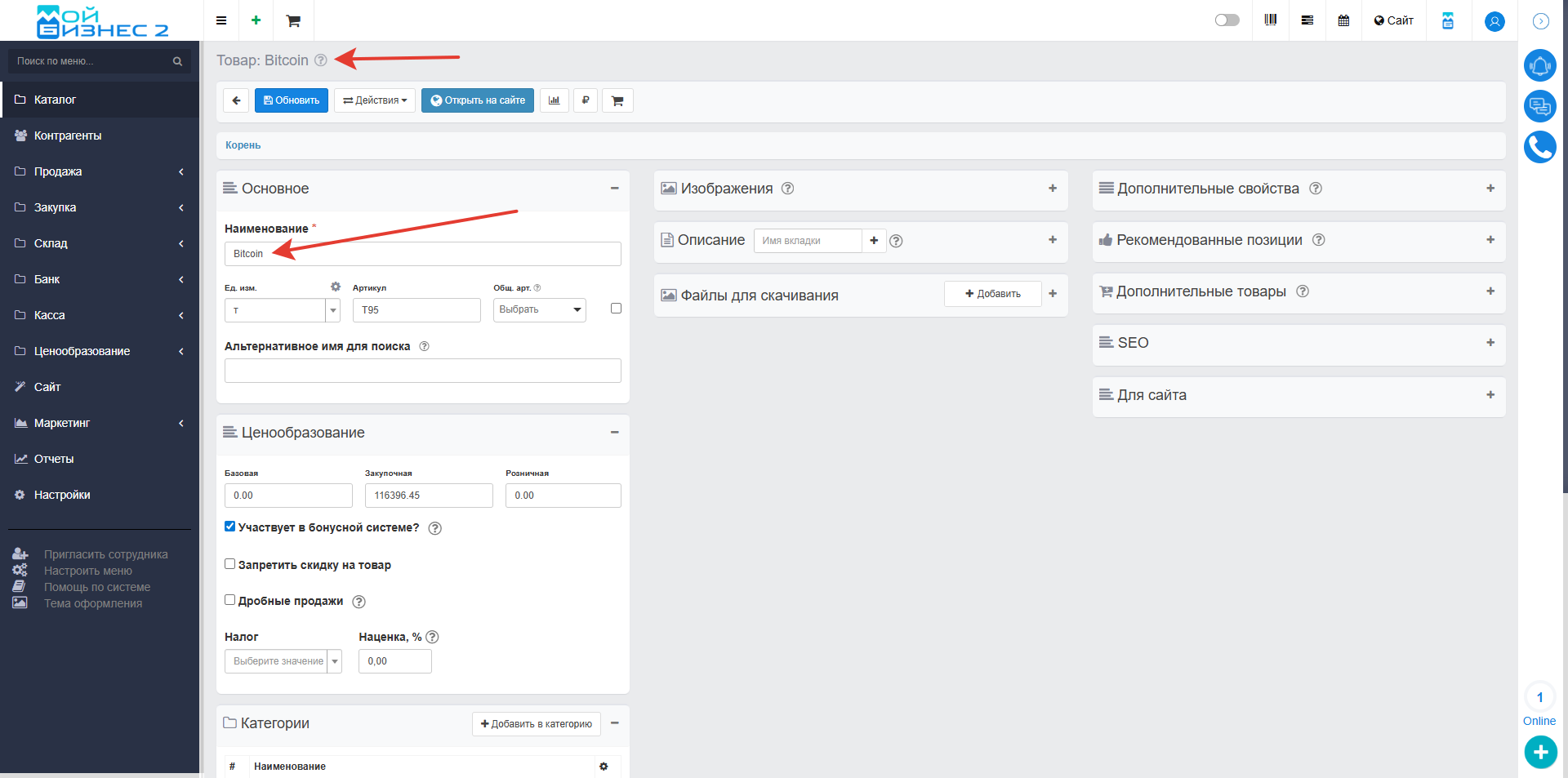
Task: Open Контрагенты in the sidebar
Action: (100, 136)
